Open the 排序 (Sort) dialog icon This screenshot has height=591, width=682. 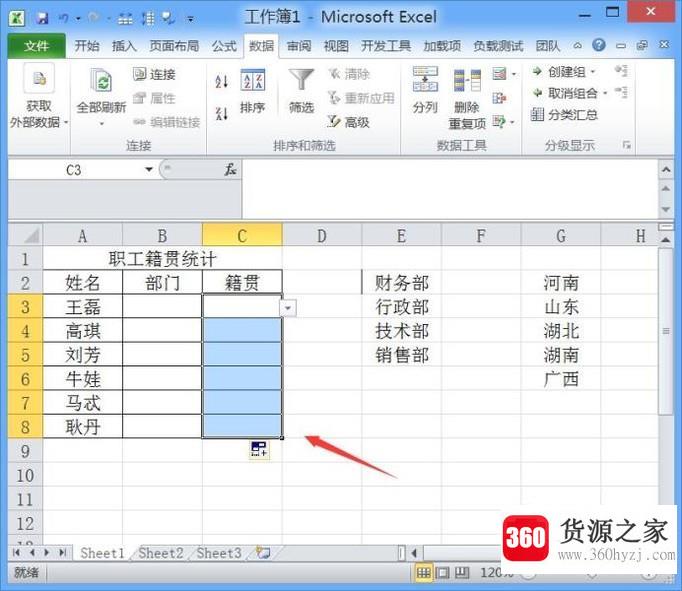pyautogui.click(x=253, y=80)
